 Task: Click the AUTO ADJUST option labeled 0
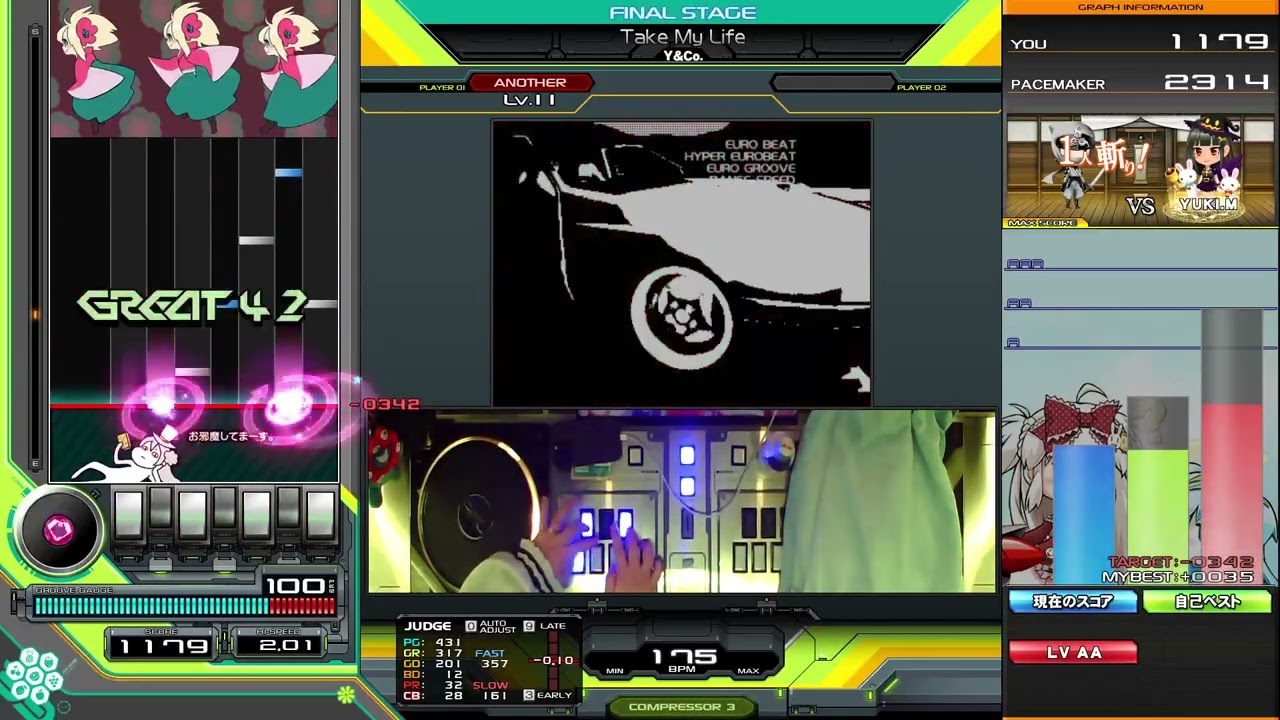(x=491, y=627)
